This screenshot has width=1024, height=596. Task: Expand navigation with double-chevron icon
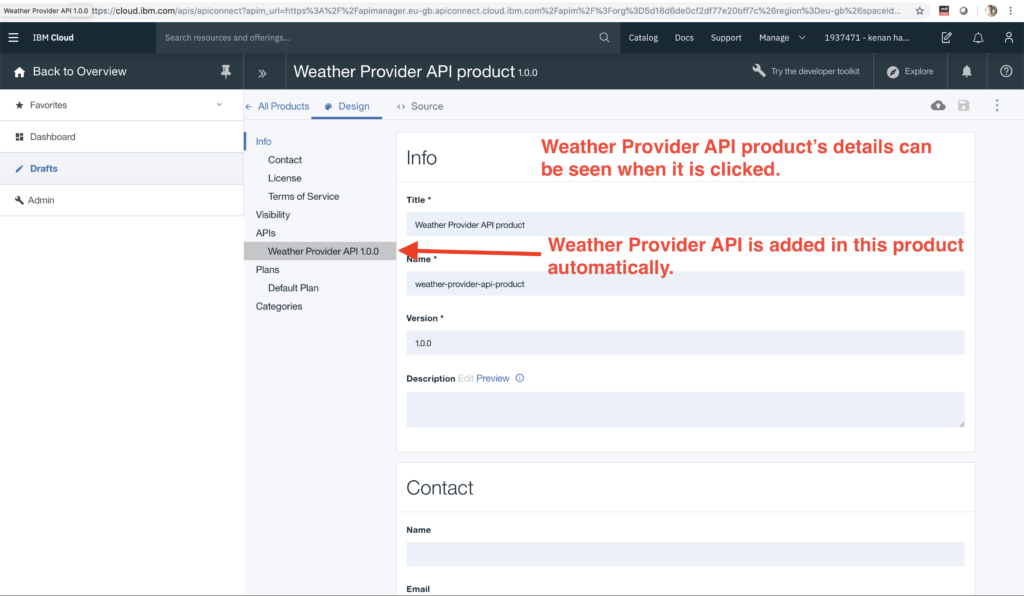point(263,73)
